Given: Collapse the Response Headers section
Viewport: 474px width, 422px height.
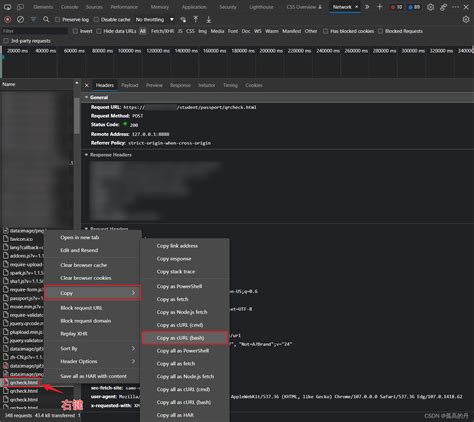Looking at the screenshot, I should 86,155.
